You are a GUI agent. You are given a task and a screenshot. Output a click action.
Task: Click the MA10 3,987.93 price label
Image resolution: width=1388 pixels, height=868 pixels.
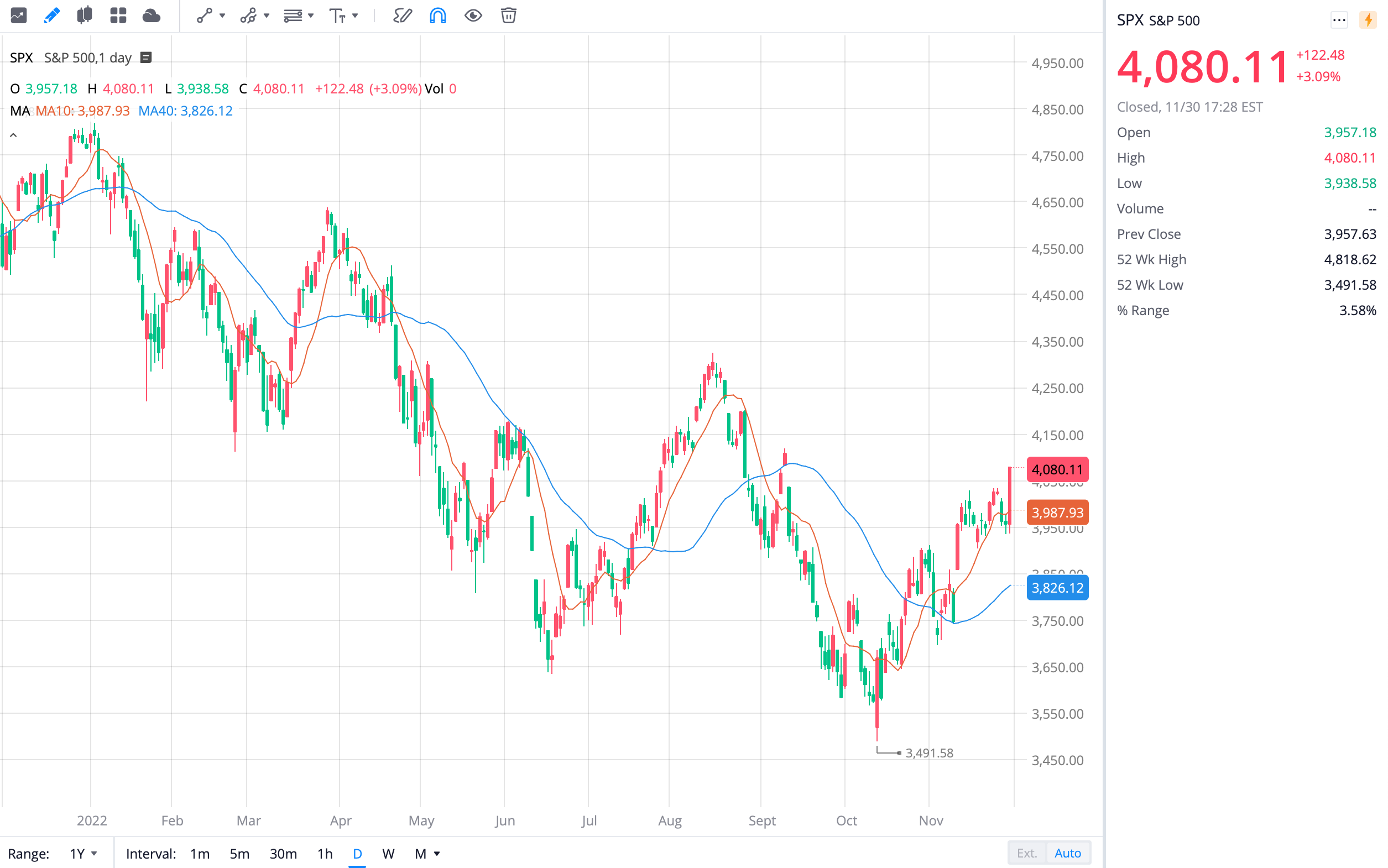pyautogui.click(x=1058, y=512)
